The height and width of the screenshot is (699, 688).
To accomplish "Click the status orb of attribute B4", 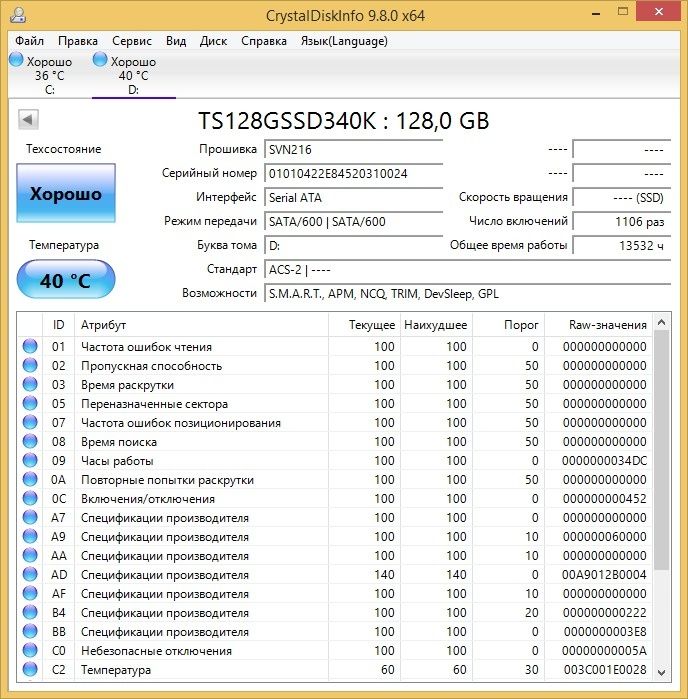I will (30, 613).
